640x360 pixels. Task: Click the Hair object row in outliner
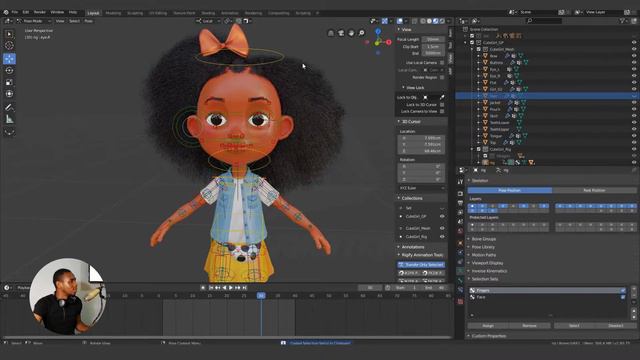[x=547, y=96]
